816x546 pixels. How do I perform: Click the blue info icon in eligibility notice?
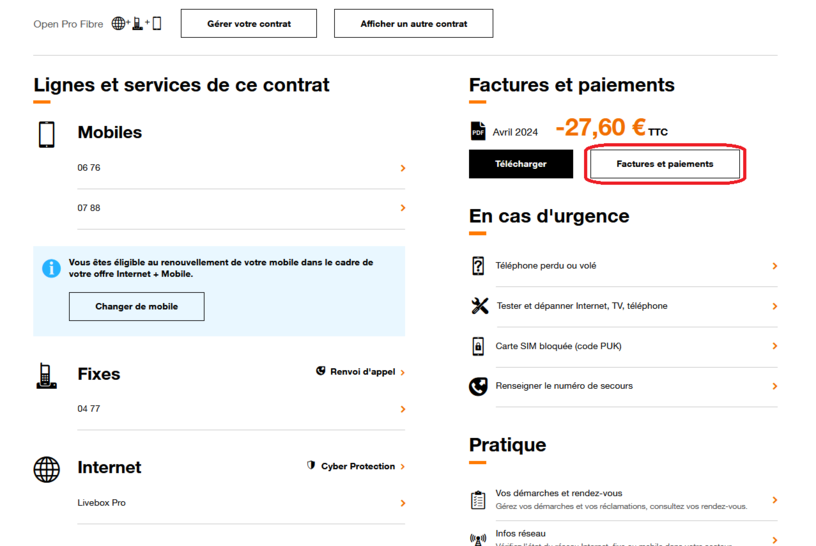pyautogui.click(x=51, y=269)
